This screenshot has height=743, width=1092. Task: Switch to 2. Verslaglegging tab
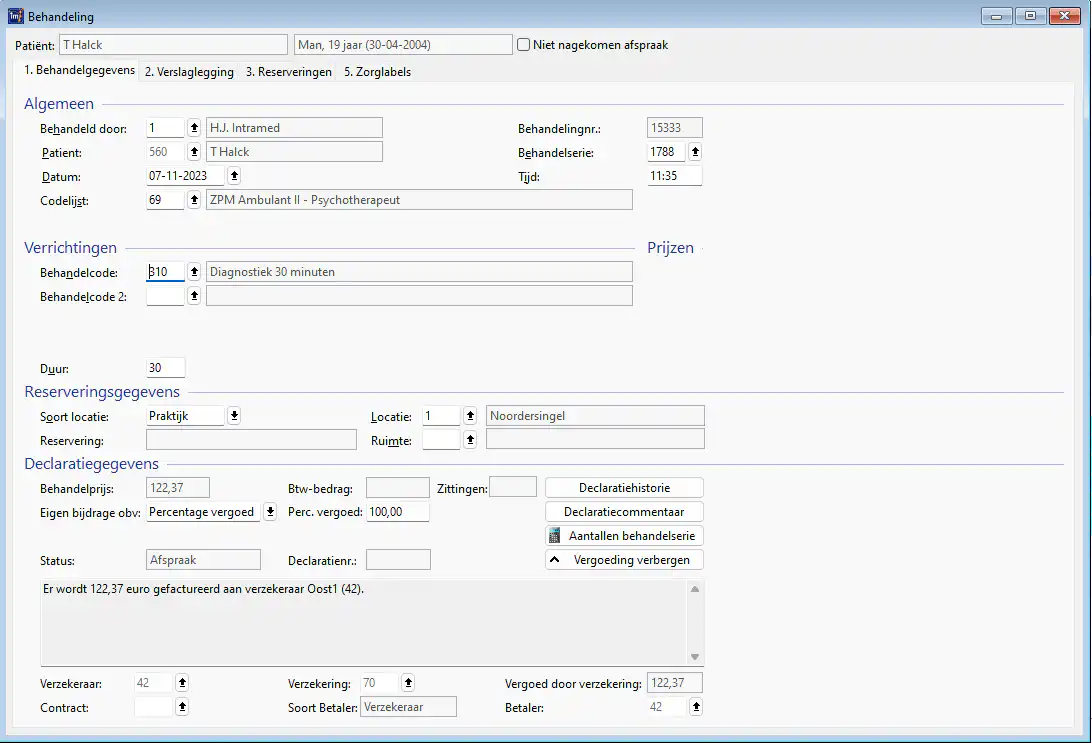click(189, 72)
